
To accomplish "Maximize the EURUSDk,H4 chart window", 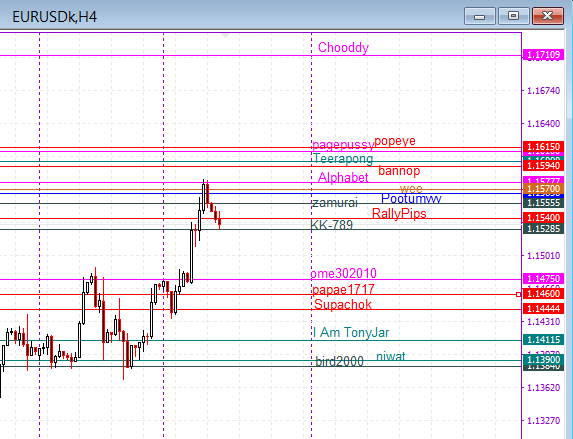I will pos(513,16).
